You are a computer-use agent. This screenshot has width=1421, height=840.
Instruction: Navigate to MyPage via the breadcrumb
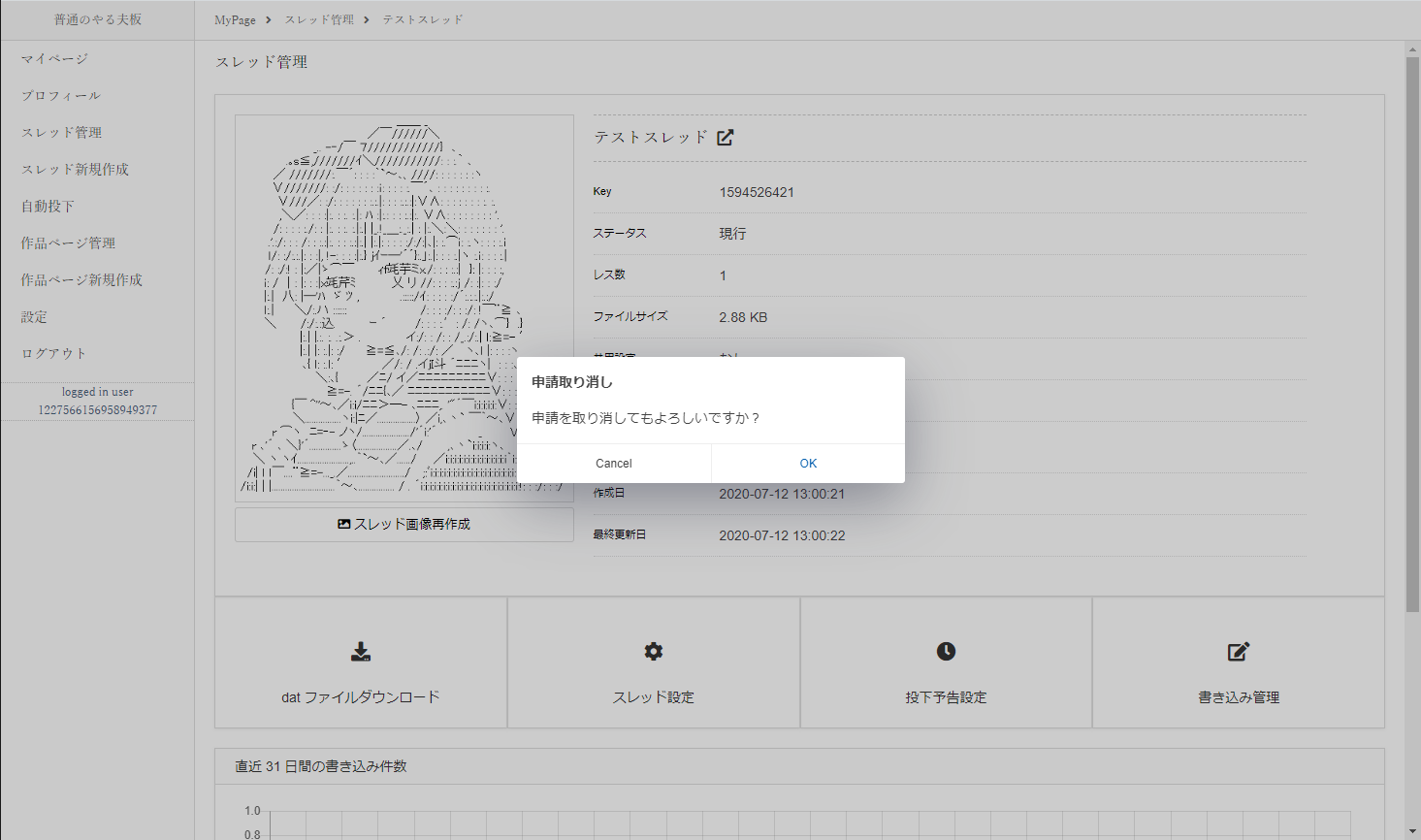(233, 18)
